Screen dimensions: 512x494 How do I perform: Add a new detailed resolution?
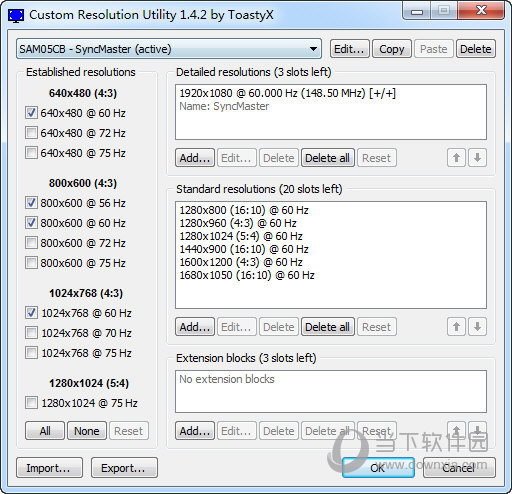[195, 158]
